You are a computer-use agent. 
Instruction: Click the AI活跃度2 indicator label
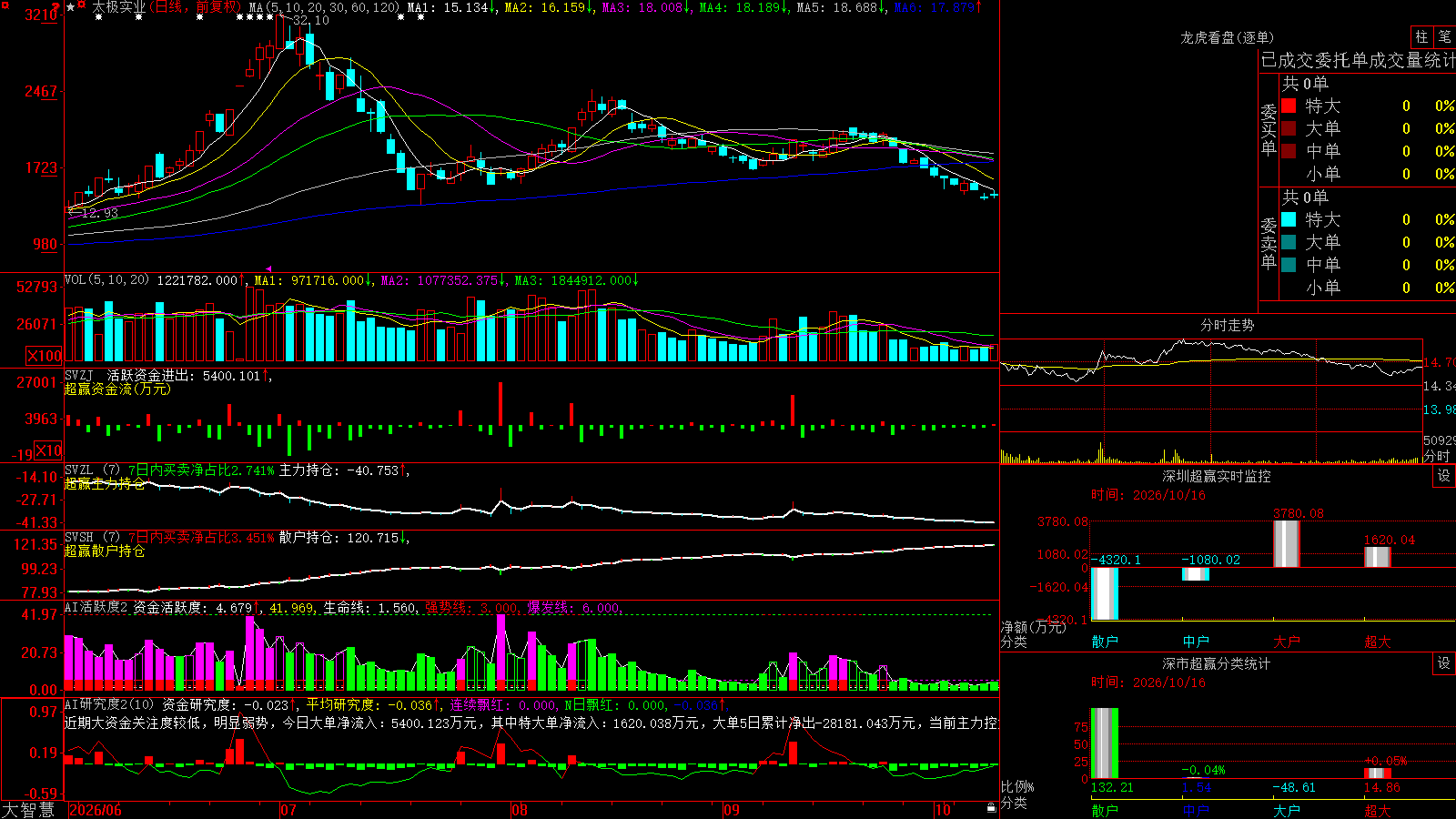pos(96,607)
